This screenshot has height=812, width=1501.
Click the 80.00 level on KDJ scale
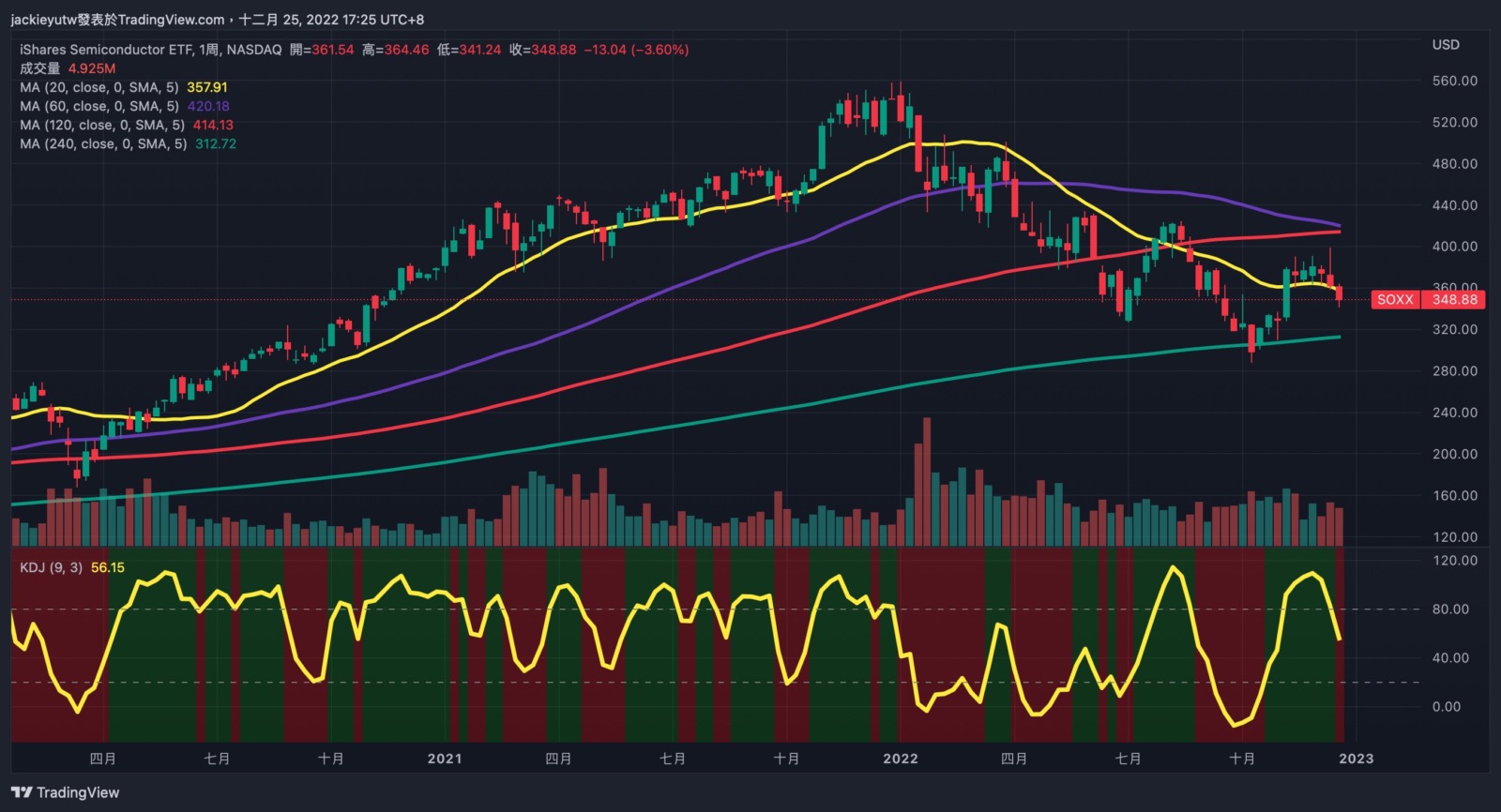(x=1450, y=609)
